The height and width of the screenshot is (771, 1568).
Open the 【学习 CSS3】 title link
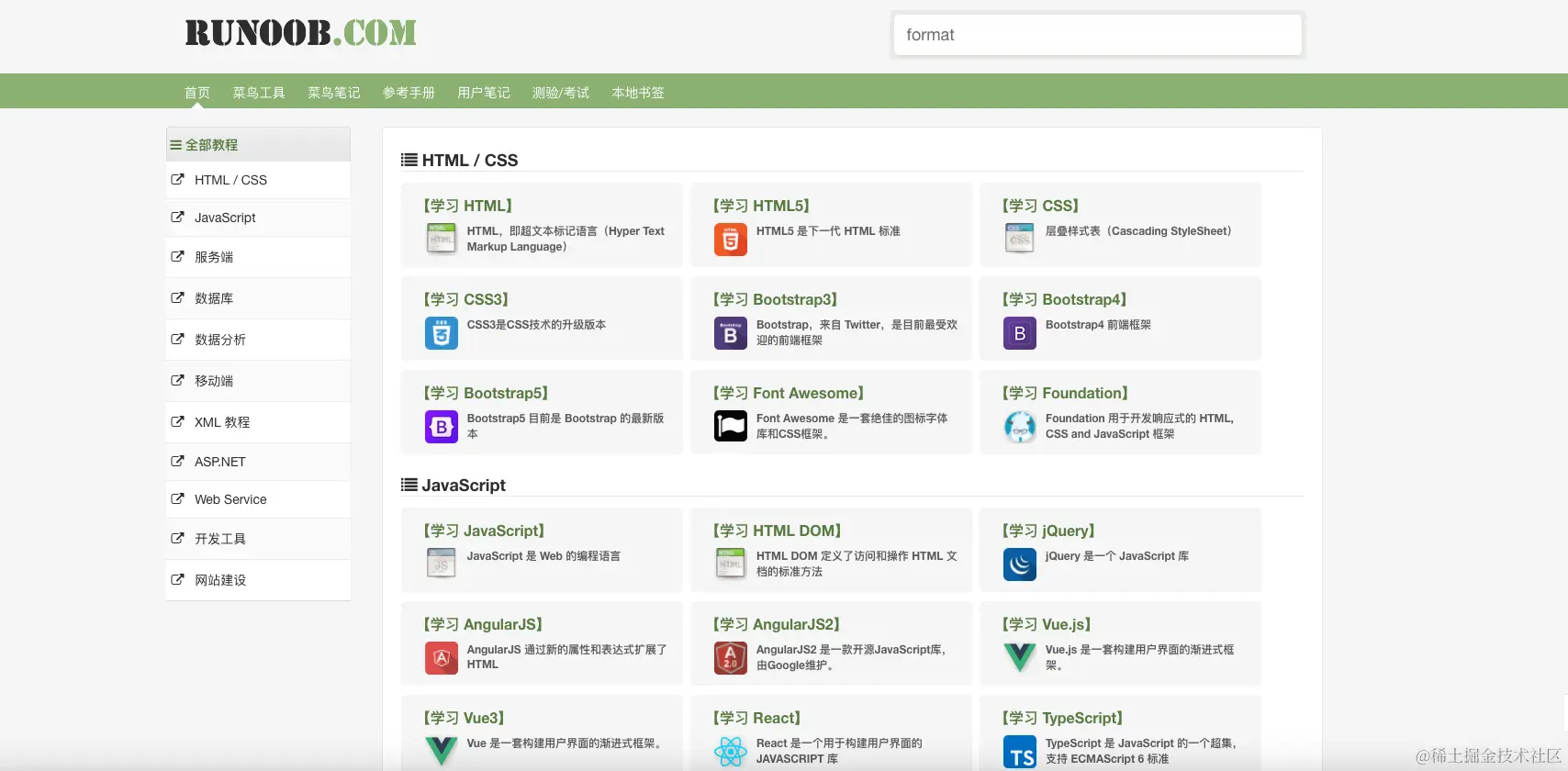(466, 299)
